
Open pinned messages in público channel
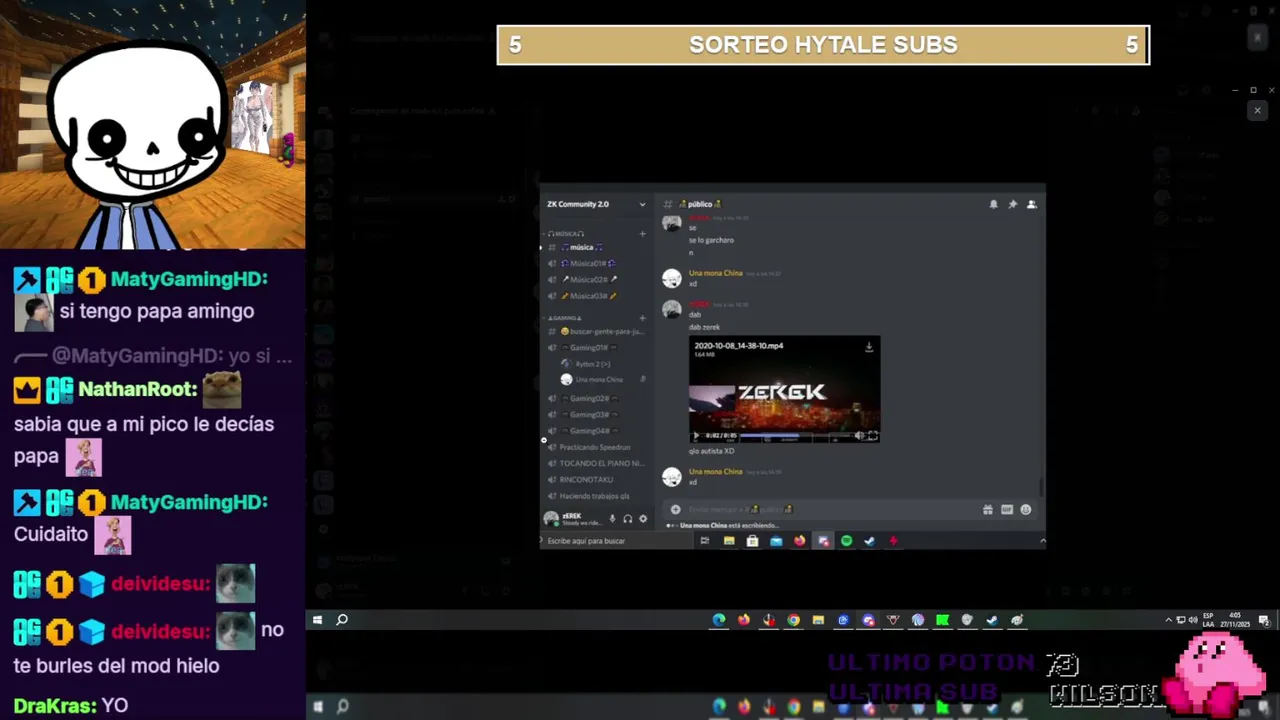click(x=1012, y=204)
